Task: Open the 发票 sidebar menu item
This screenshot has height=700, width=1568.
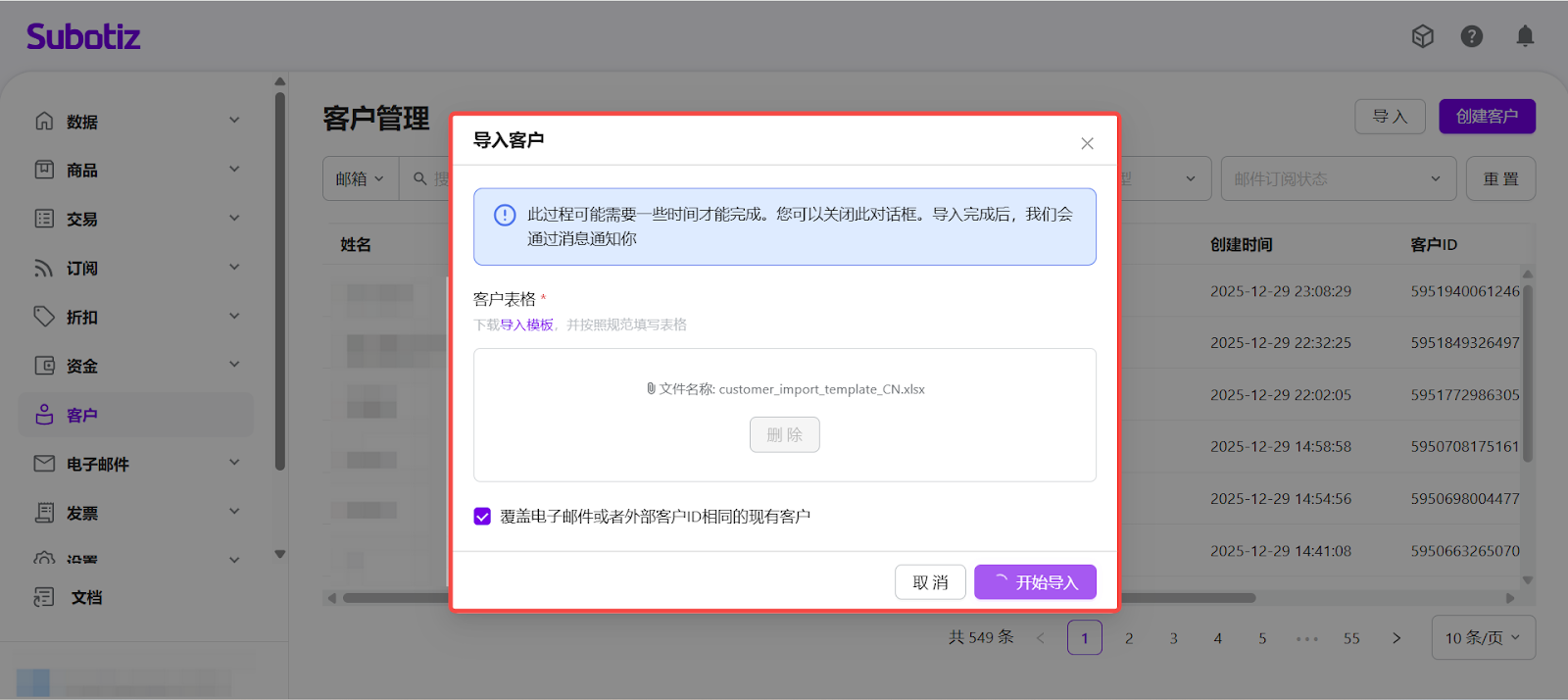Action: pyautogui.click(x=82, y=513)
